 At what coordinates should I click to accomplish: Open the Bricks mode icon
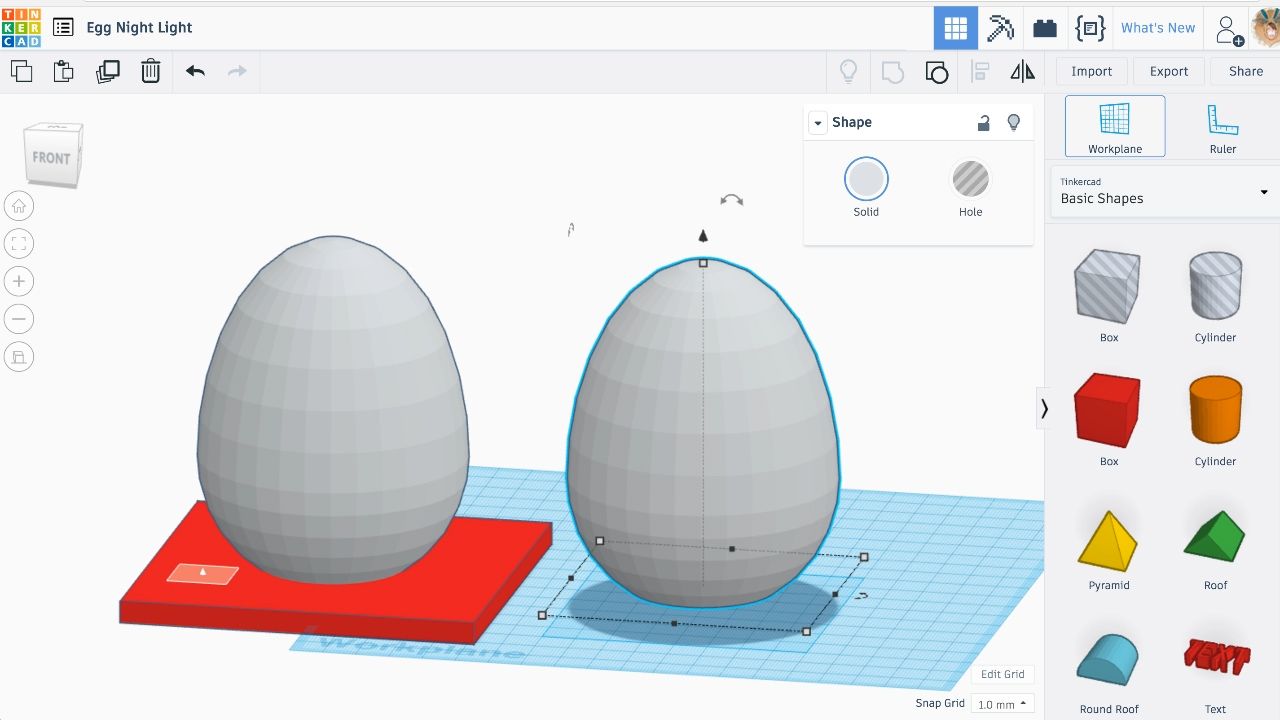1045,28
